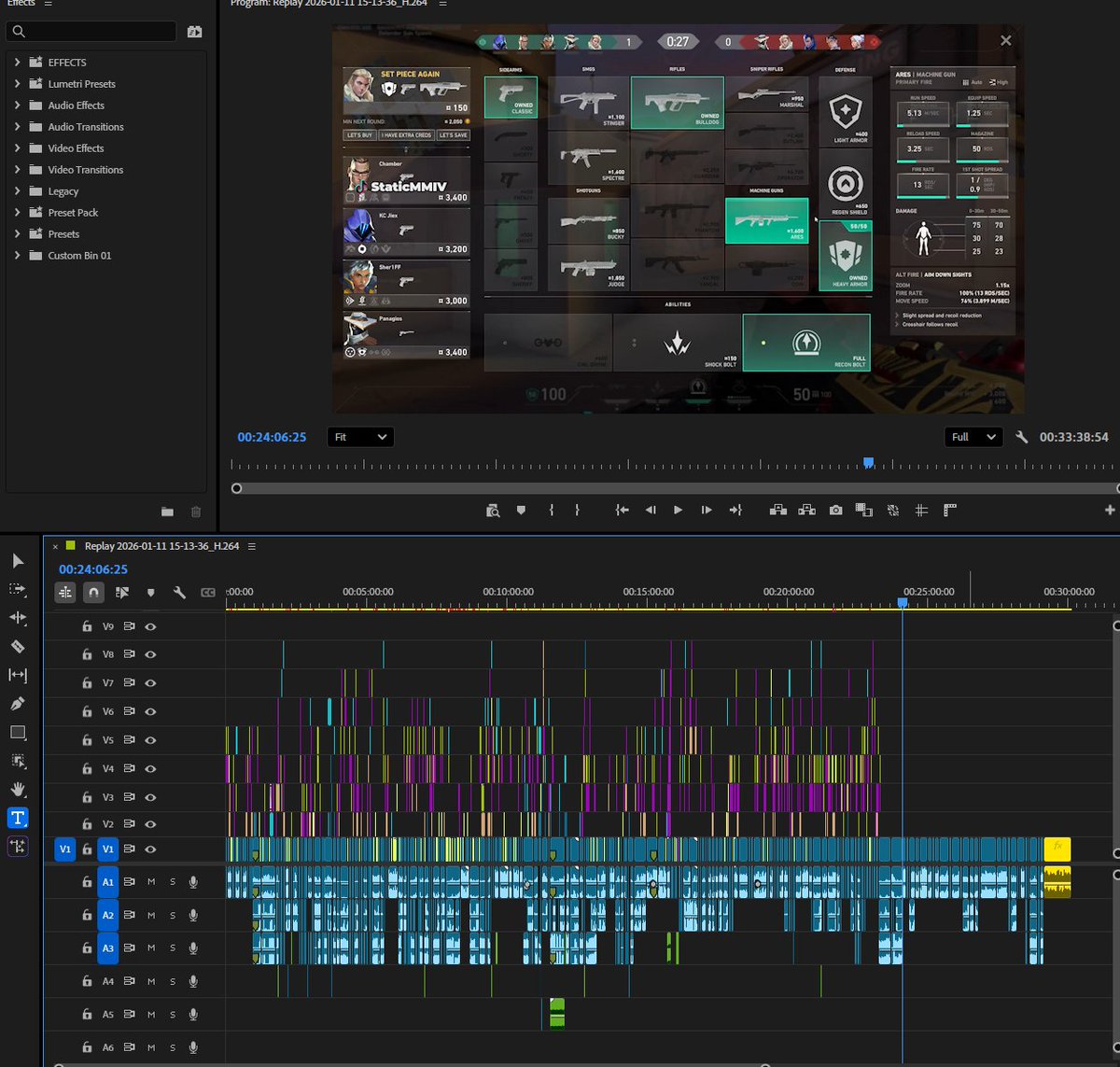Select the Pen tool

(18, 703)
